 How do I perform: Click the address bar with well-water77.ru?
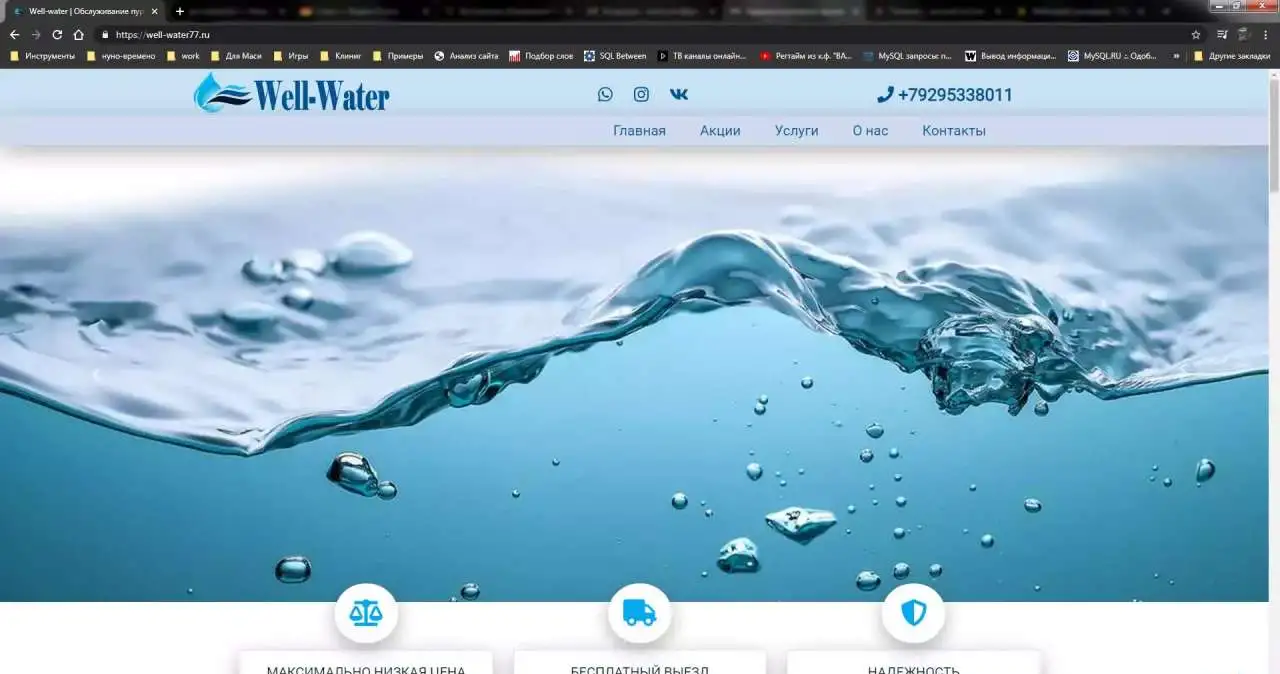(x=640, y=34)
